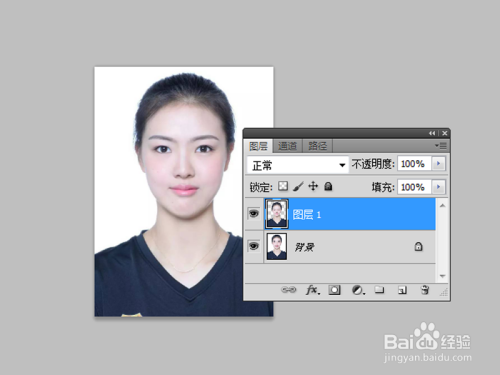Select the 背景 layer thumbnail
500x375 pixels.
(277, 247)
